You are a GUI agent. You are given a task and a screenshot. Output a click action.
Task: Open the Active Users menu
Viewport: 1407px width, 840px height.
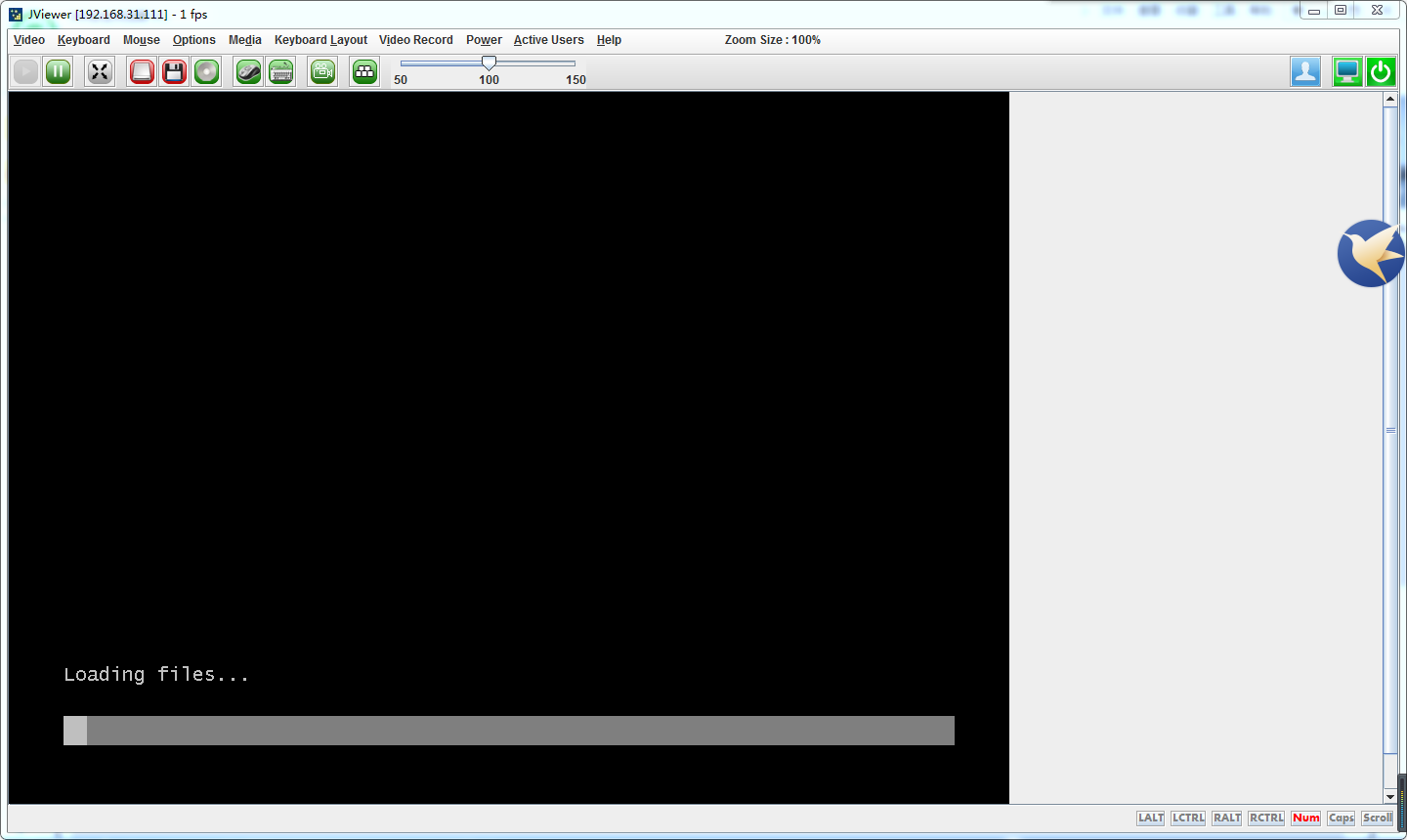[548, 40]
